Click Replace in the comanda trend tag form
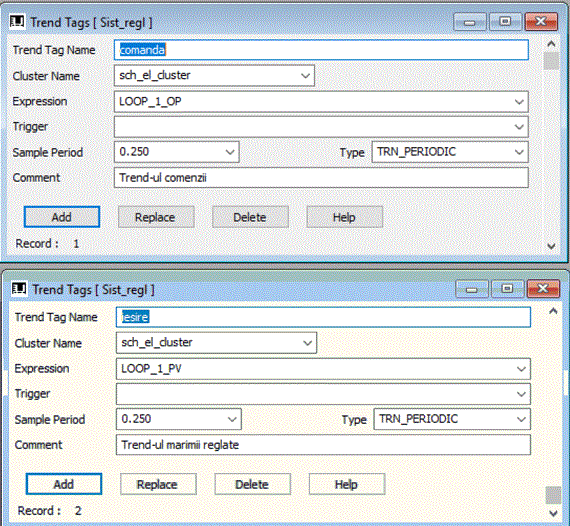570x526 pixels. [156, 217]
